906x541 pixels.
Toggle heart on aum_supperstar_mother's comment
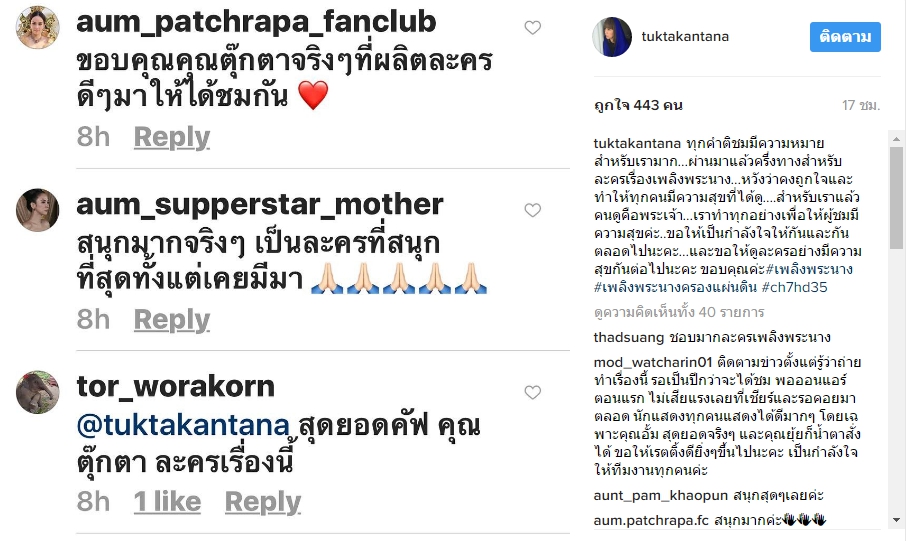[532, 210]
